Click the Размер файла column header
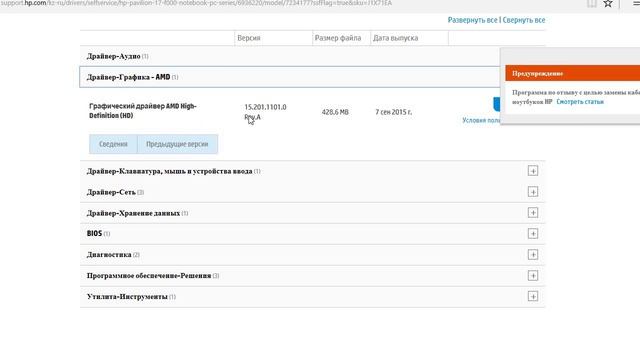Screen dimensions: 640x360 (x=338, y=38)
